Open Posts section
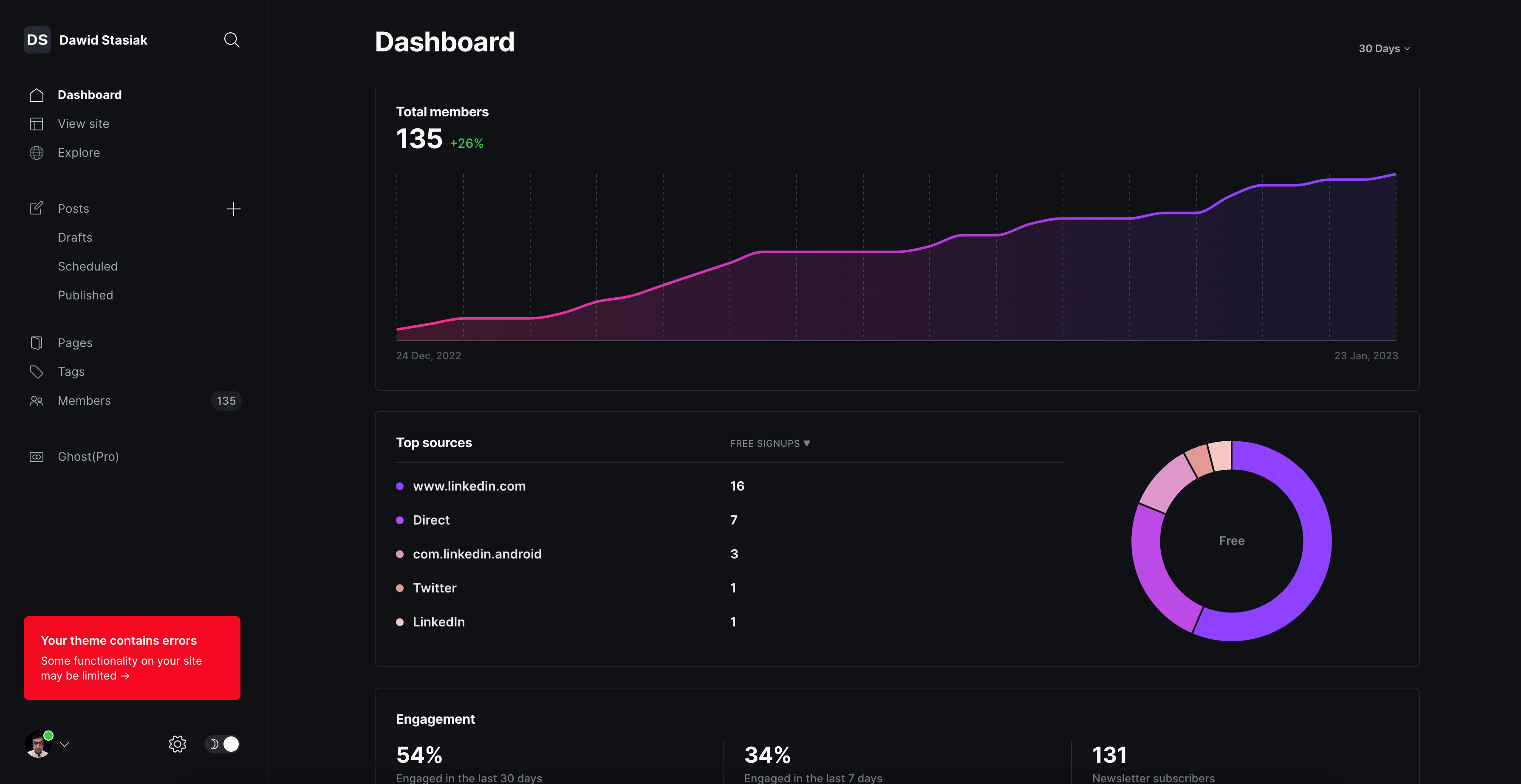This screenshot has width=1521, height=784. pos(73,209)
